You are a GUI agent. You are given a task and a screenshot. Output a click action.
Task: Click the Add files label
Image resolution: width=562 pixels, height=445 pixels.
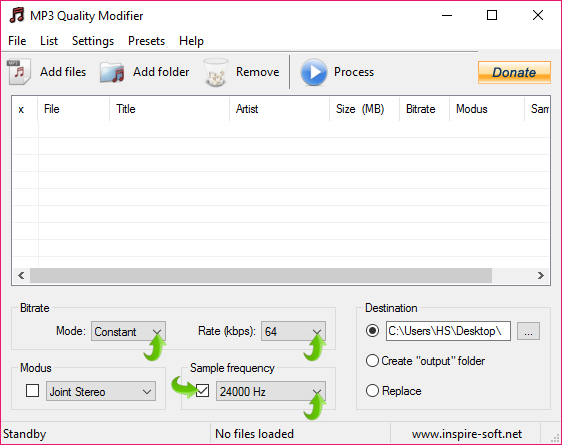point(63,72)
